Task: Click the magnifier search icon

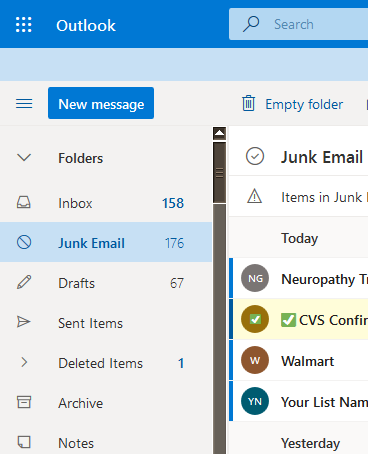Action: click(x=251, y=24)
